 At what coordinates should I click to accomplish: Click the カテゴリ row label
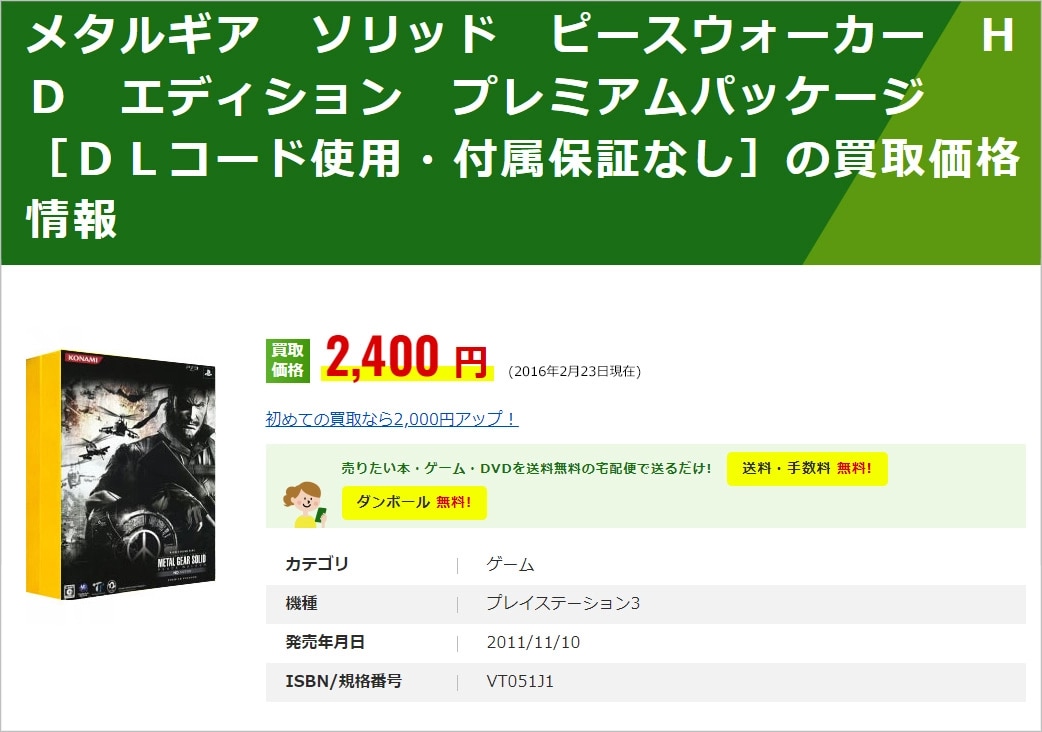pyautogui.click(x=317, y=564)
